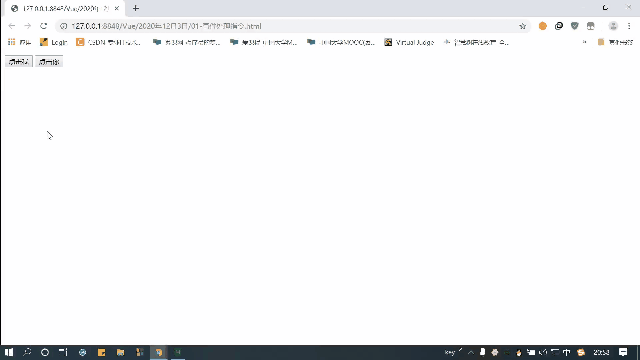
Task: Open a new browser tab
Action: point(136,8)
